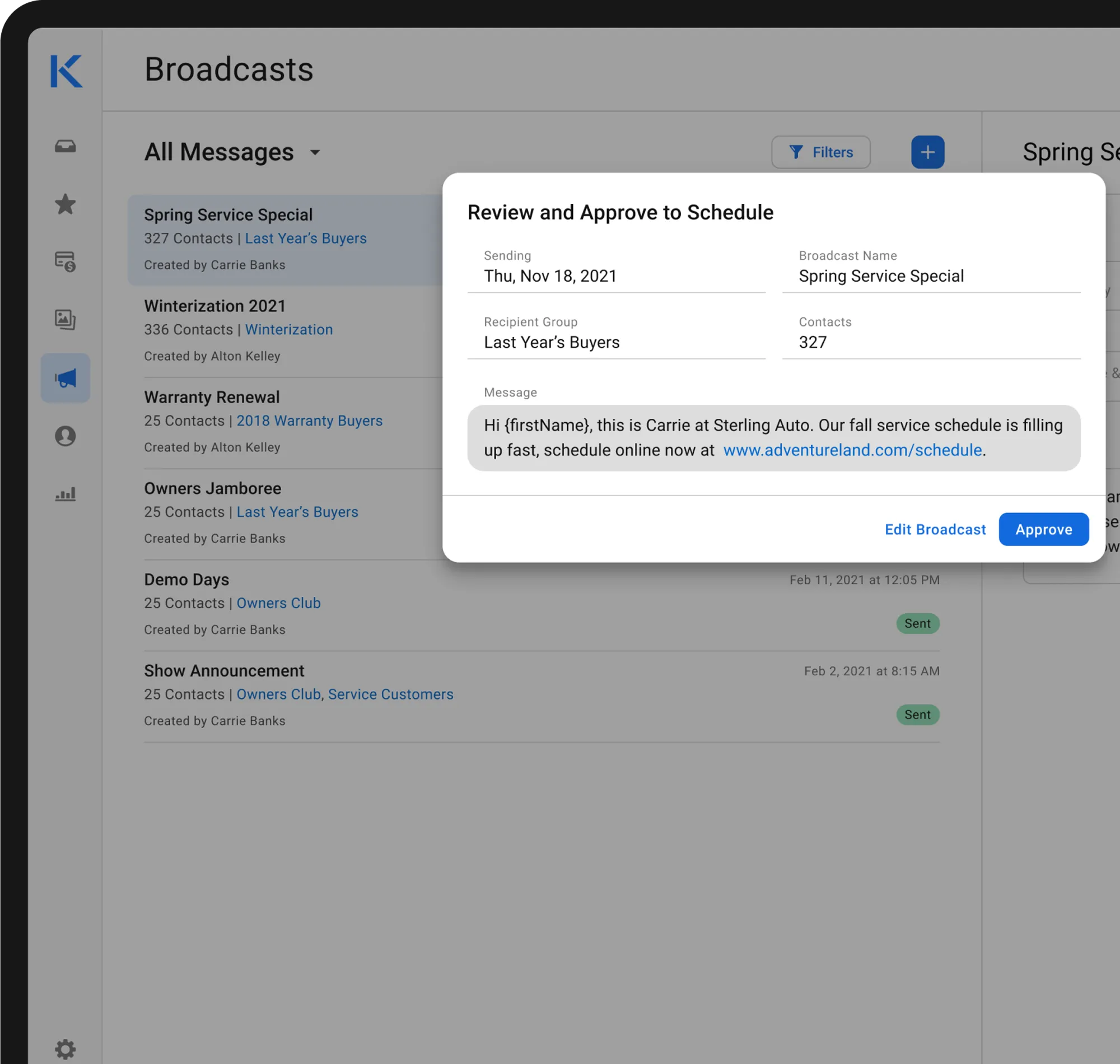Create a new broadcast with the plus button
The image size is (1120, 1064).
click(928, 152)
